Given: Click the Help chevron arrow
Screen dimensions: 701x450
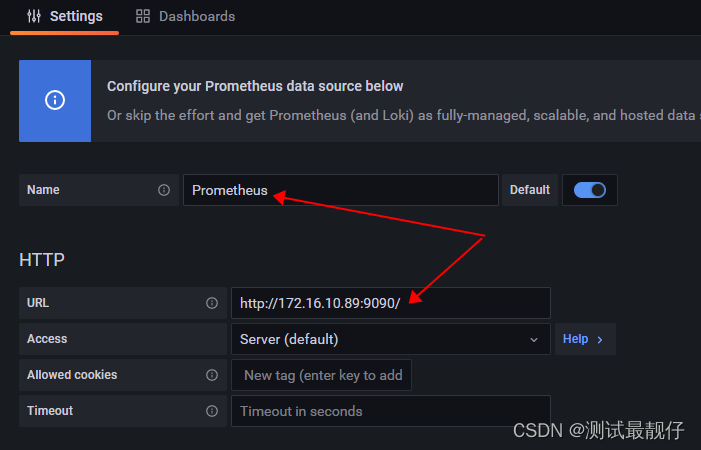Looking at the screenshot, I should point(600,340).
